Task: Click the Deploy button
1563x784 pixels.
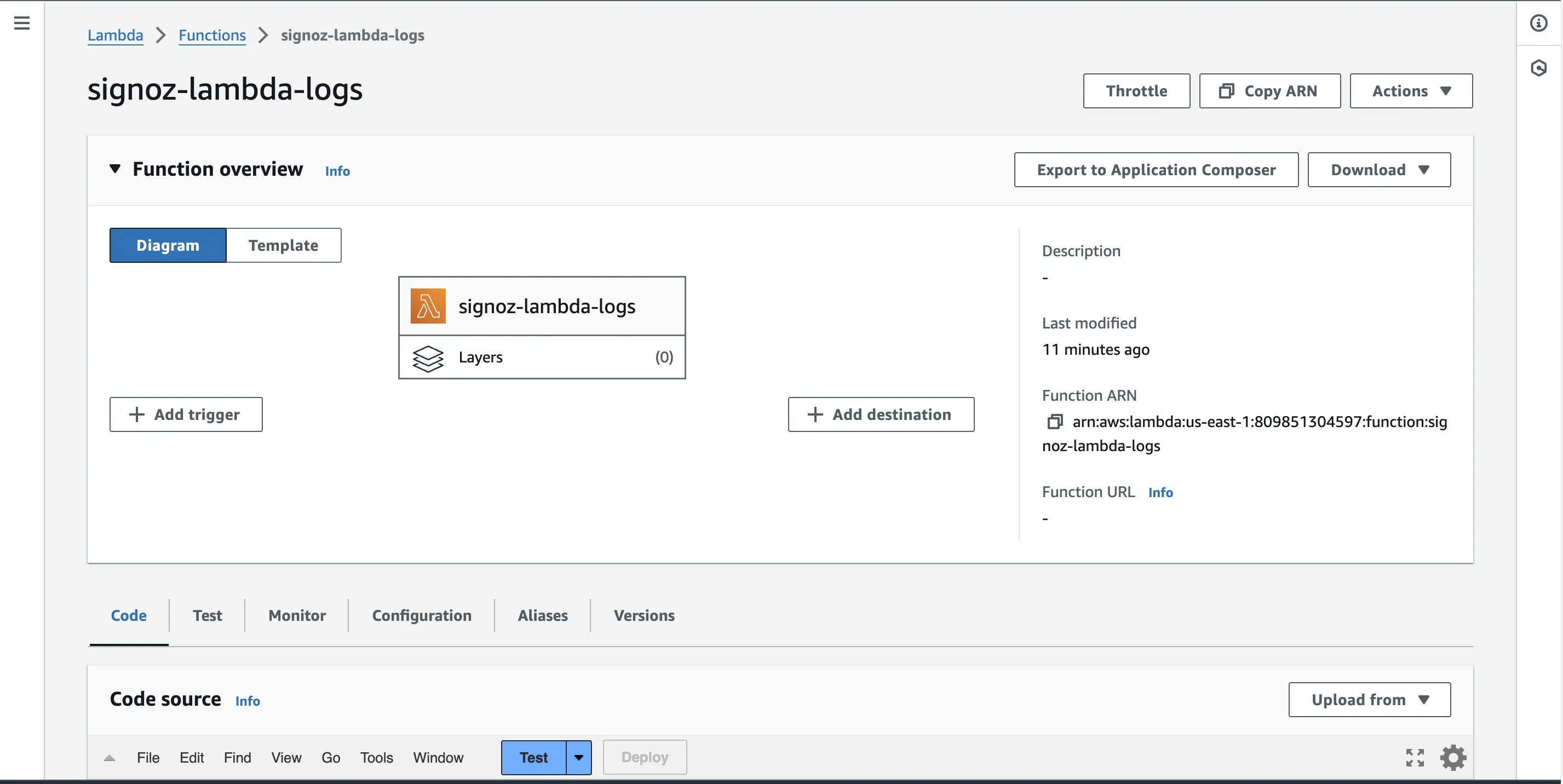Action: click(645, 757)
